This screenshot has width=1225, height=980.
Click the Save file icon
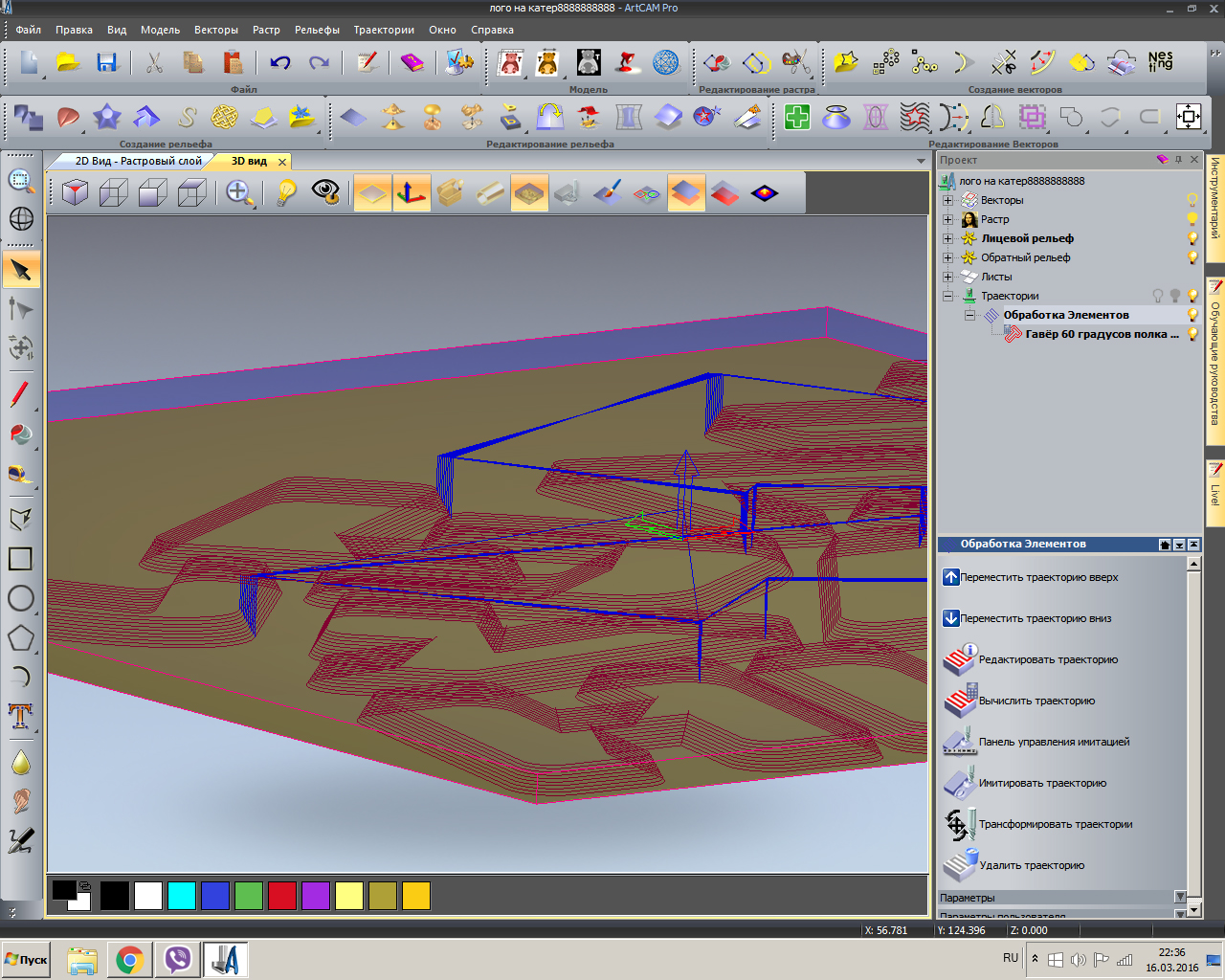pos(106,63)
